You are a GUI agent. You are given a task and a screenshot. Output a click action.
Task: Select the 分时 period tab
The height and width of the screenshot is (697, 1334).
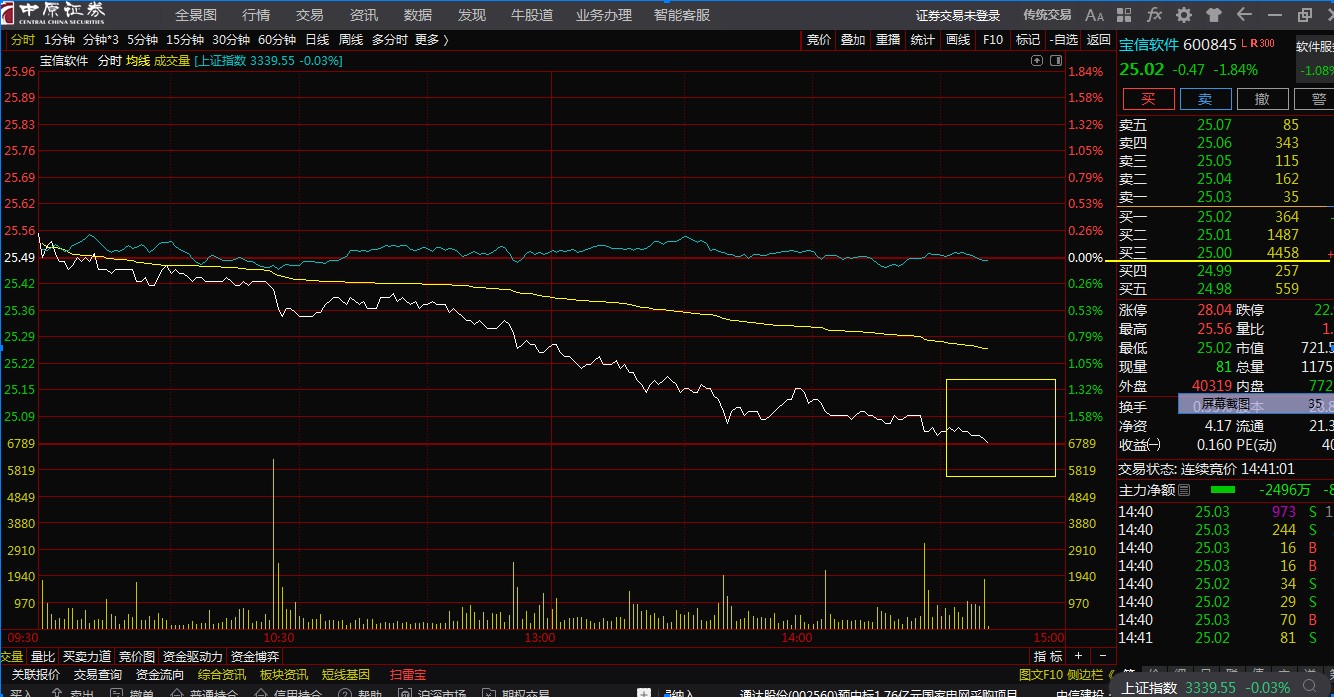click(23, 40)
